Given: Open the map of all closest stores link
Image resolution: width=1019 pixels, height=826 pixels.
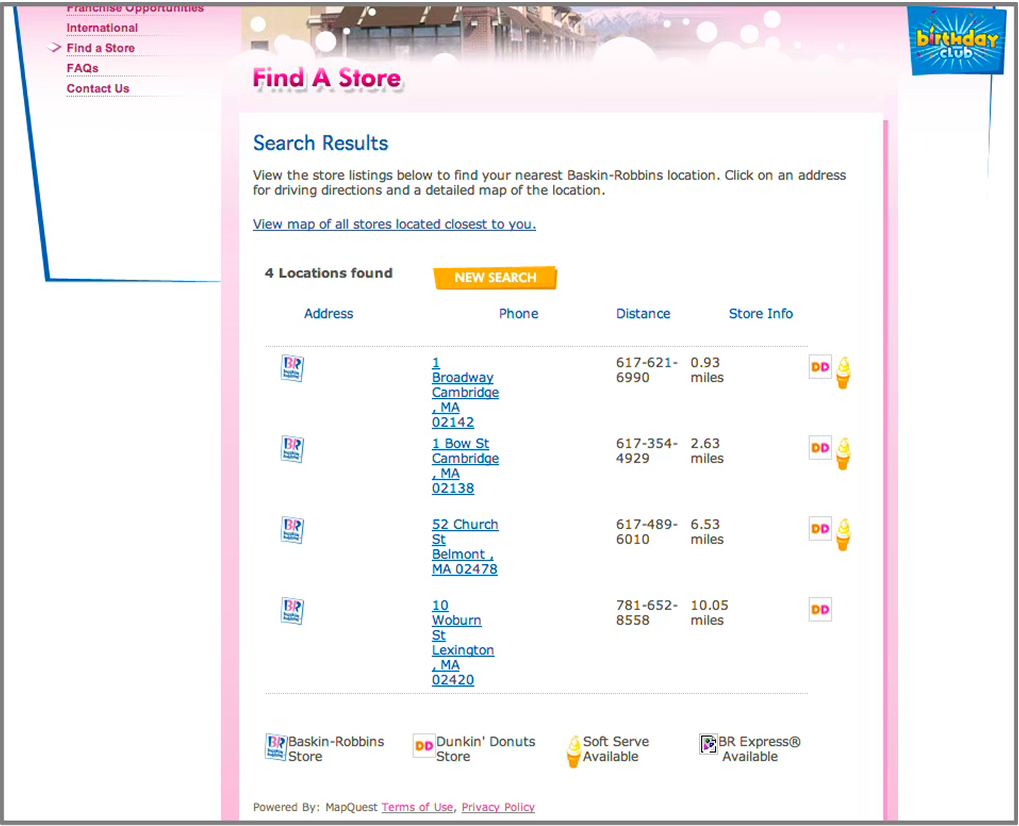Looking at the screenshot, I should click(394, 224).
